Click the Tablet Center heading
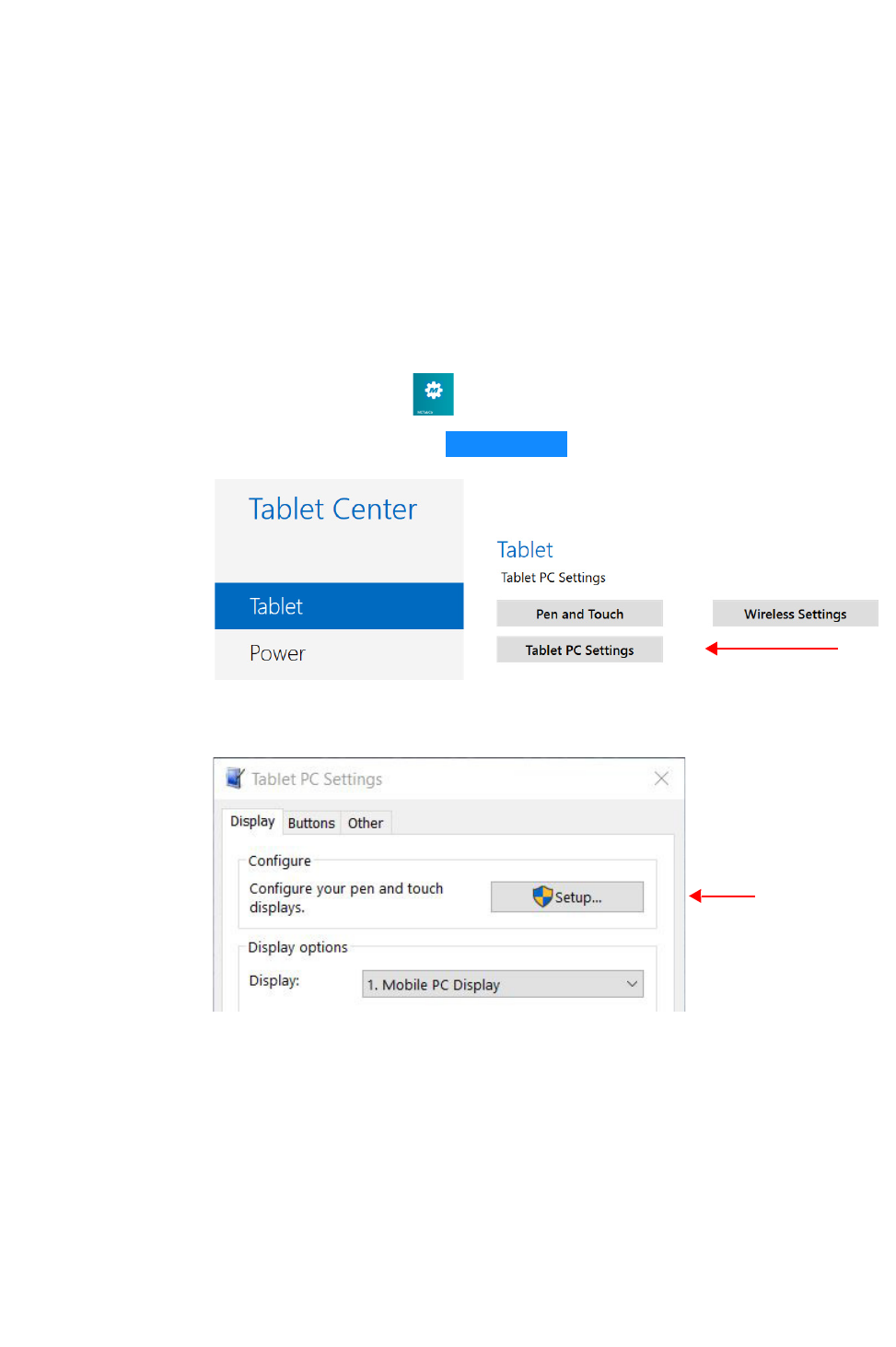 coord(332,509)
